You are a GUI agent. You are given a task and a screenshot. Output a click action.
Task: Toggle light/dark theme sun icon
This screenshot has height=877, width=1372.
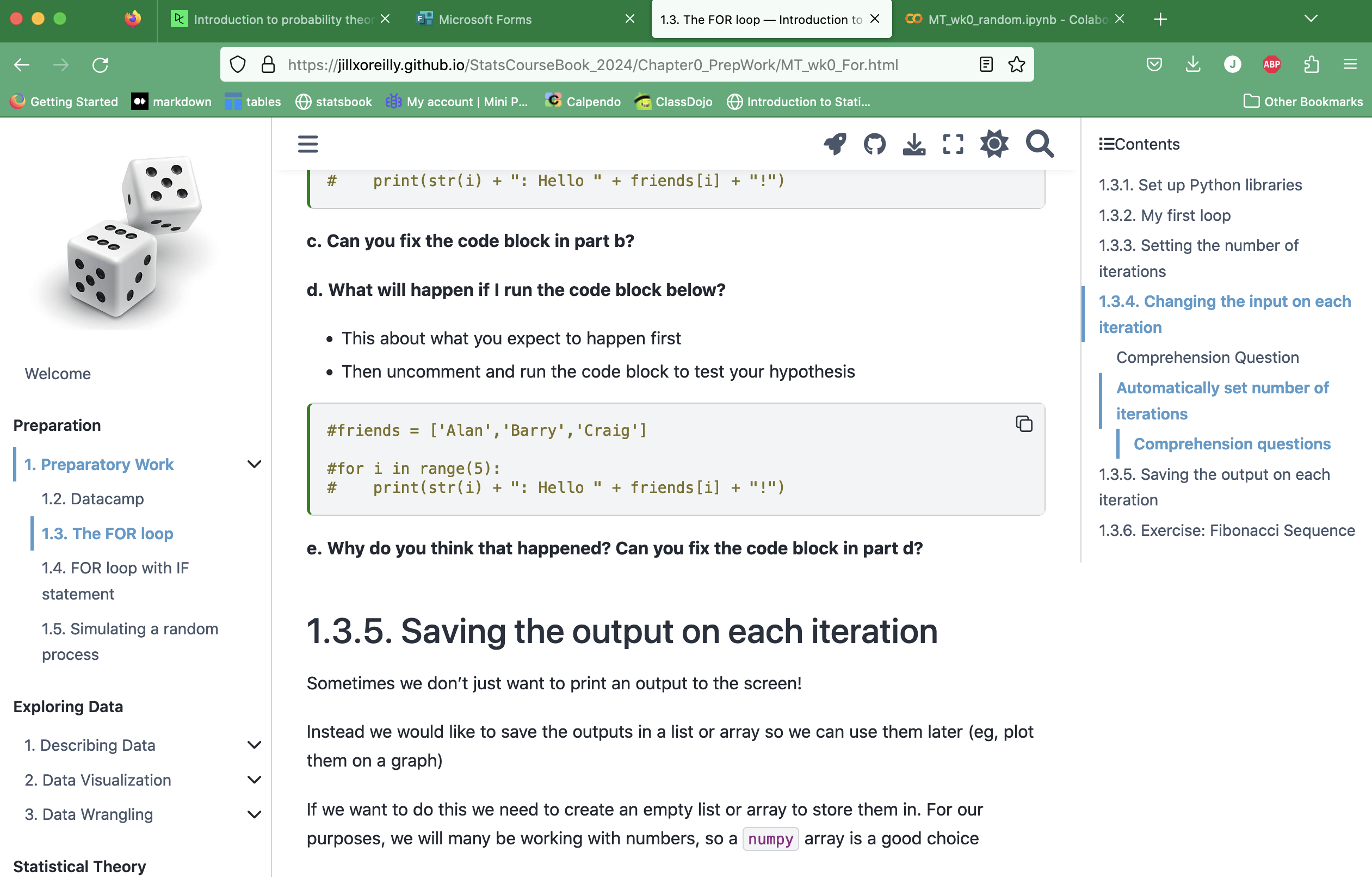tap(994, 144)
